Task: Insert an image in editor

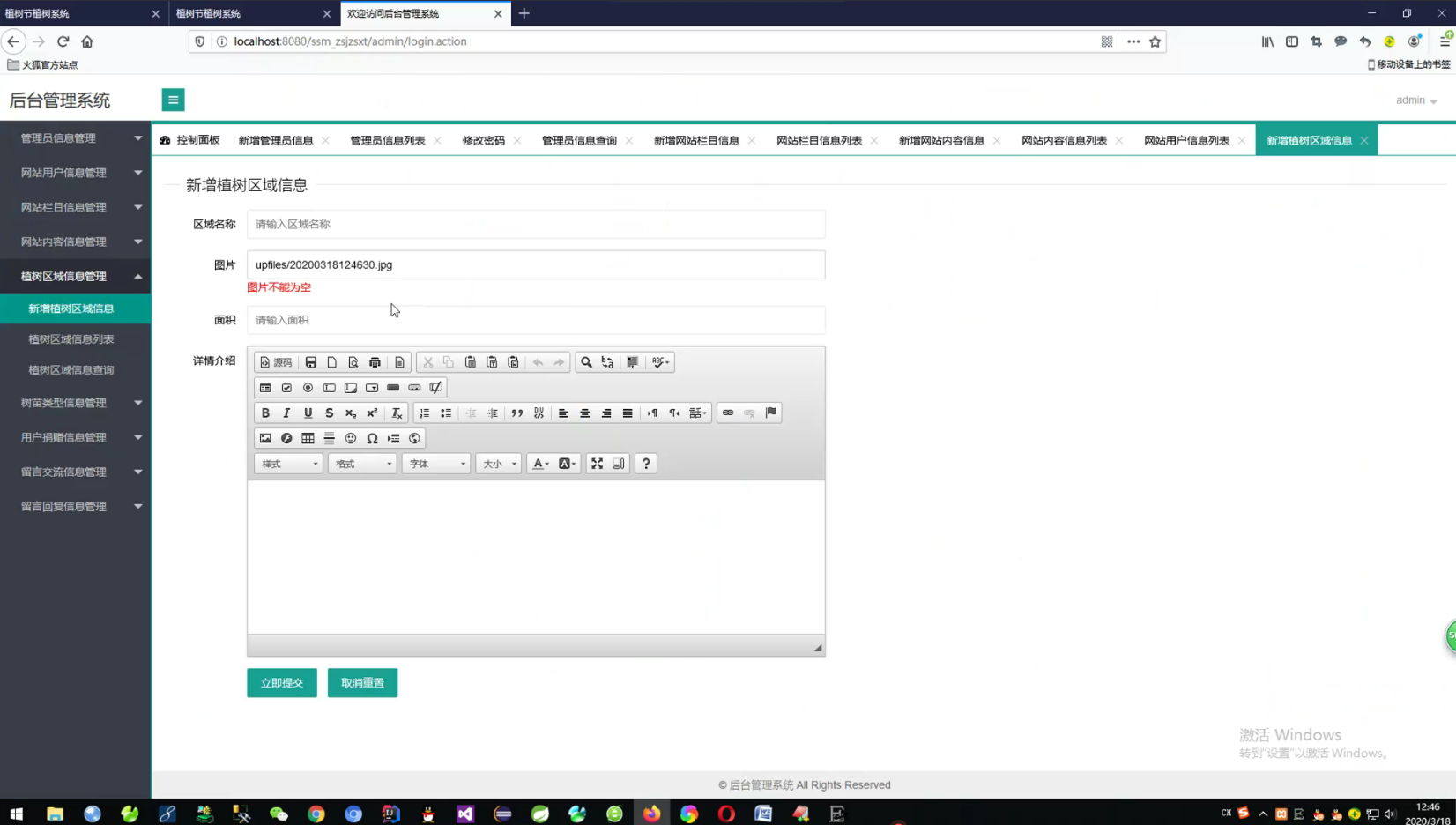Action: (265, 438)
